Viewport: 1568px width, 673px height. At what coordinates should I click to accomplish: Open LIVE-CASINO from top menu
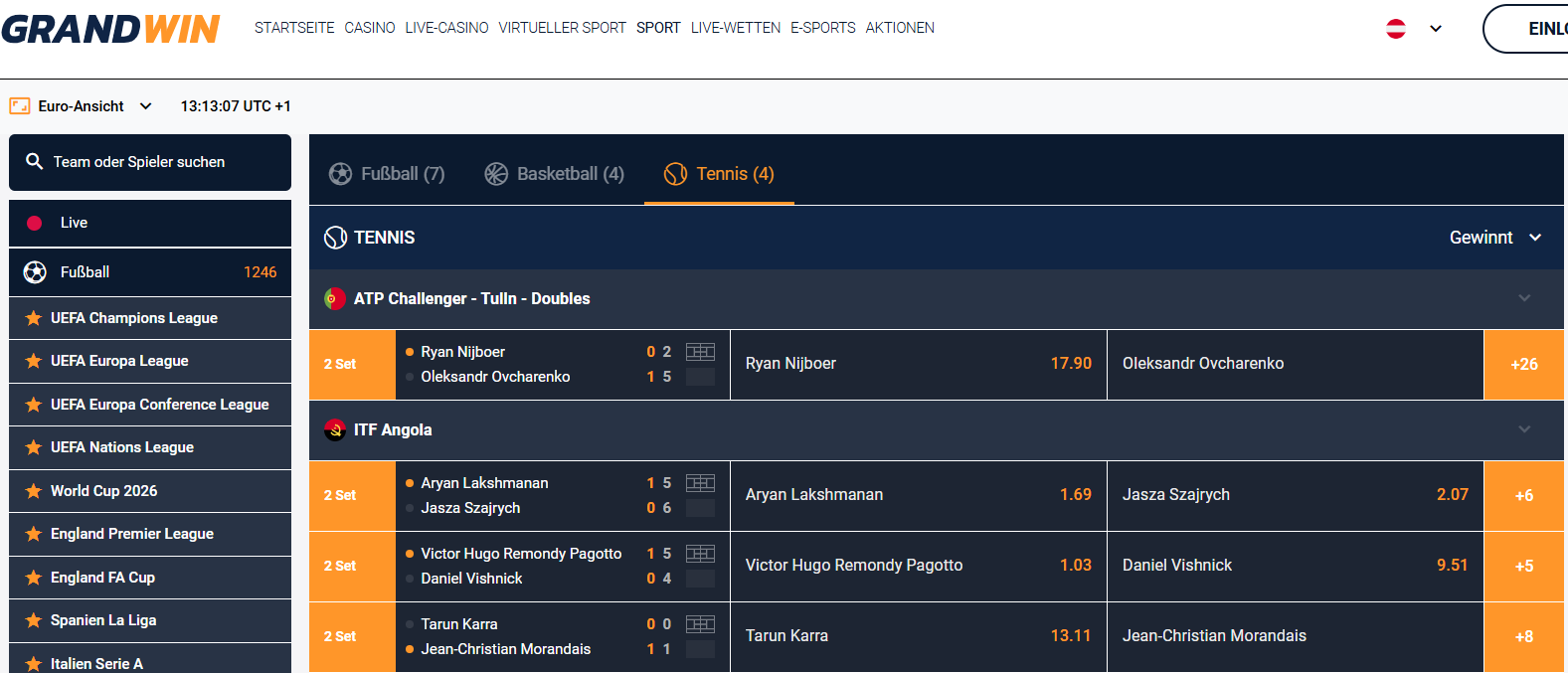click(447, 28)
